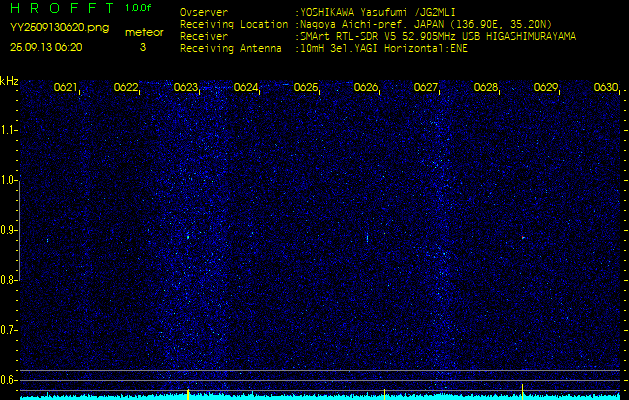
Task: Click the yellow meteor marker below 0626
Action: pyautogui.click(x=384, y=394)
